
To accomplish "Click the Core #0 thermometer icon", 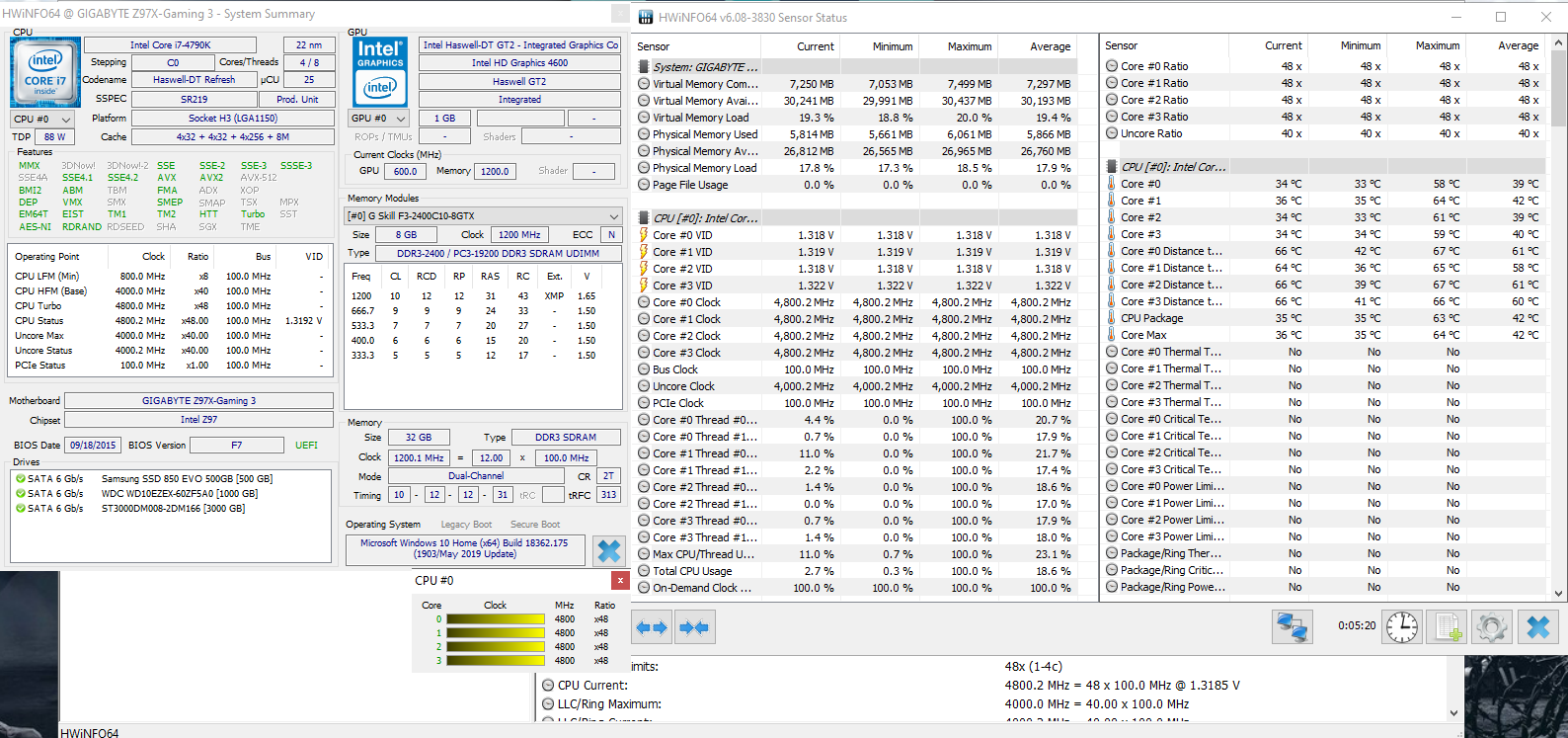I will [1111, 184].
